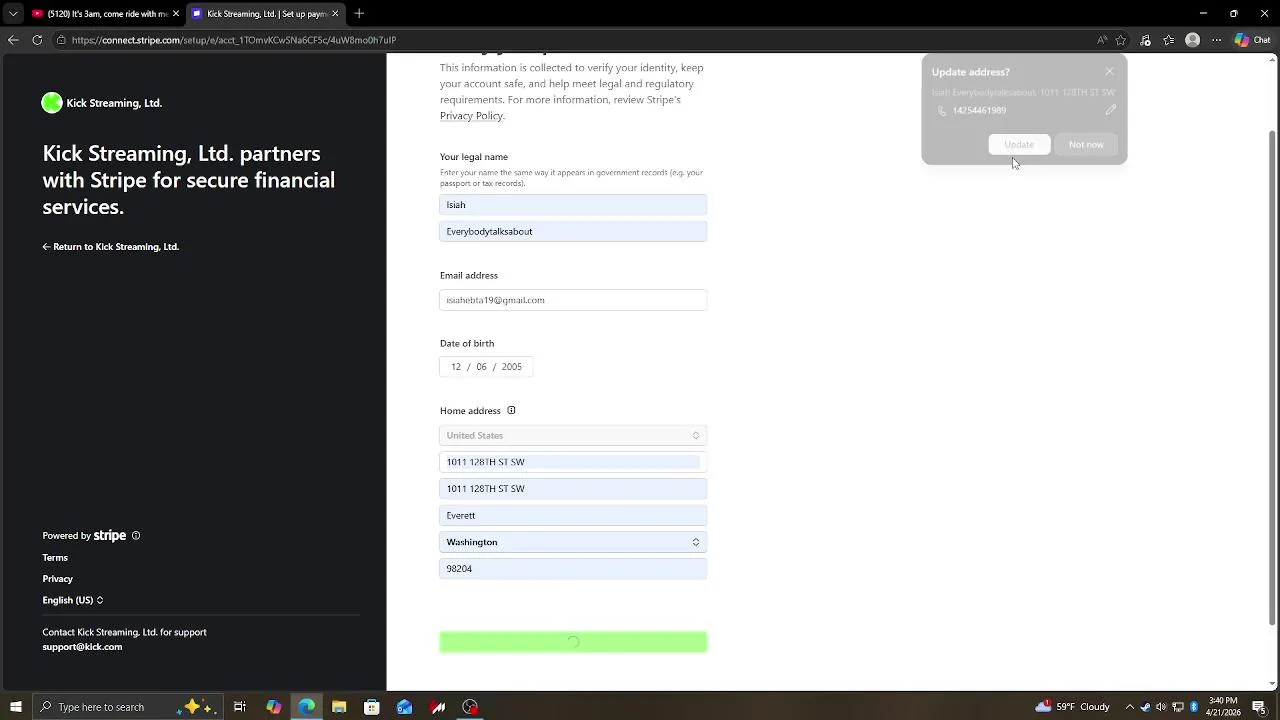Open the Windows notification center icon
The height and width of the screenshot is (720, 1280).
(x=1259, y=707)
